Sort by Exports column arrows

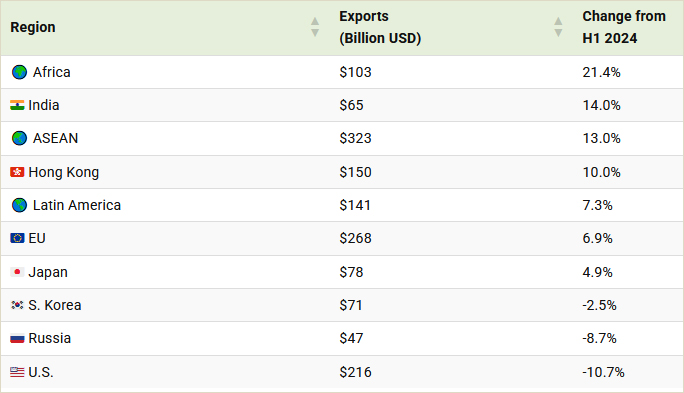(x=558, y=27)
